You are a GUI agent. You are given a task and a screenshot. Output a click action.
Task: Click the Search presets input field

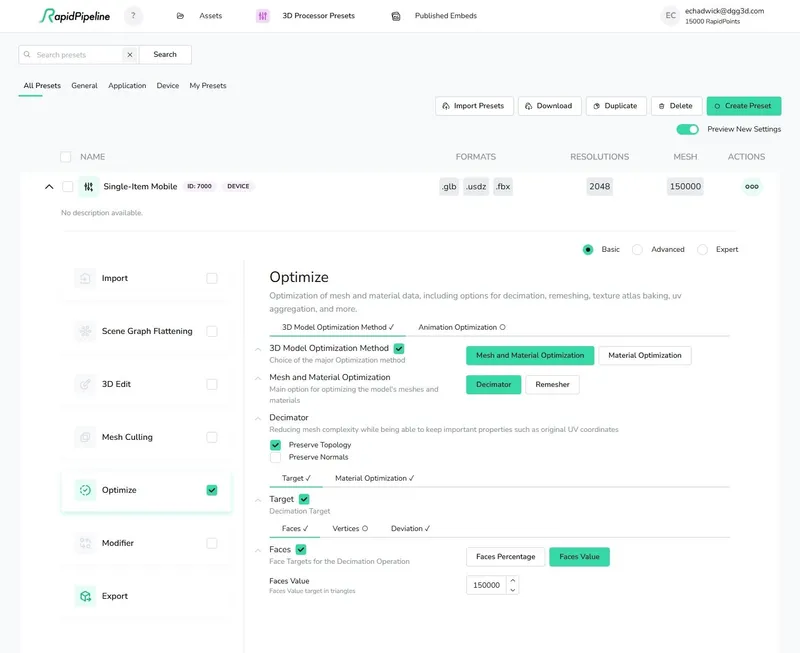click(78, 55)
